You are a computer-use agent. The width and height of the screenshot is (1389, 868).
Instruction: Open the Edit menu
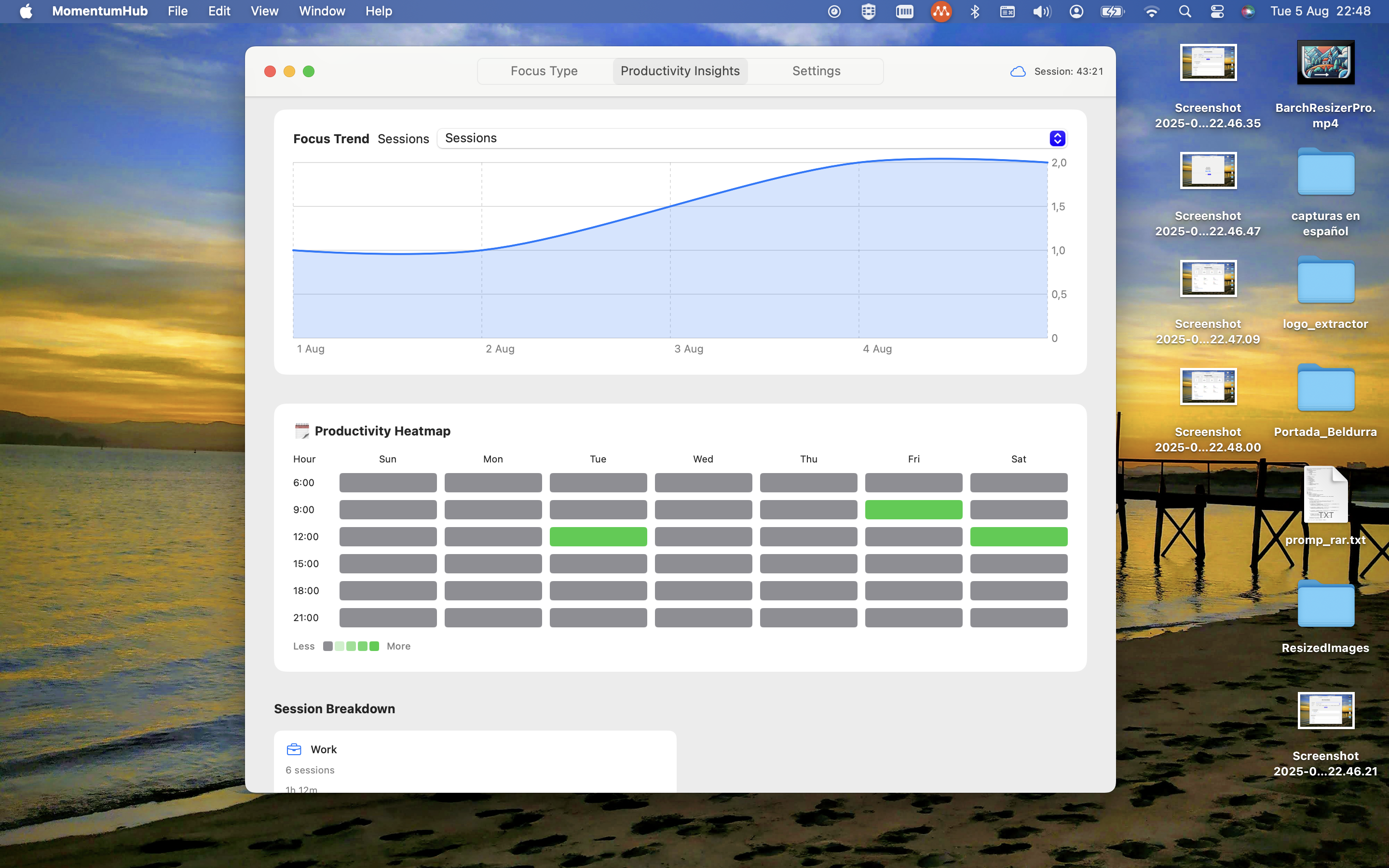[219, 11]
